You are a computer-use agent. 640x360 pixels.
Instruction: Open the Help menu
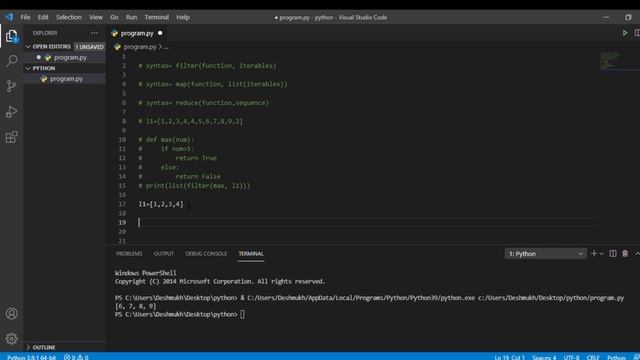(183, 17)
